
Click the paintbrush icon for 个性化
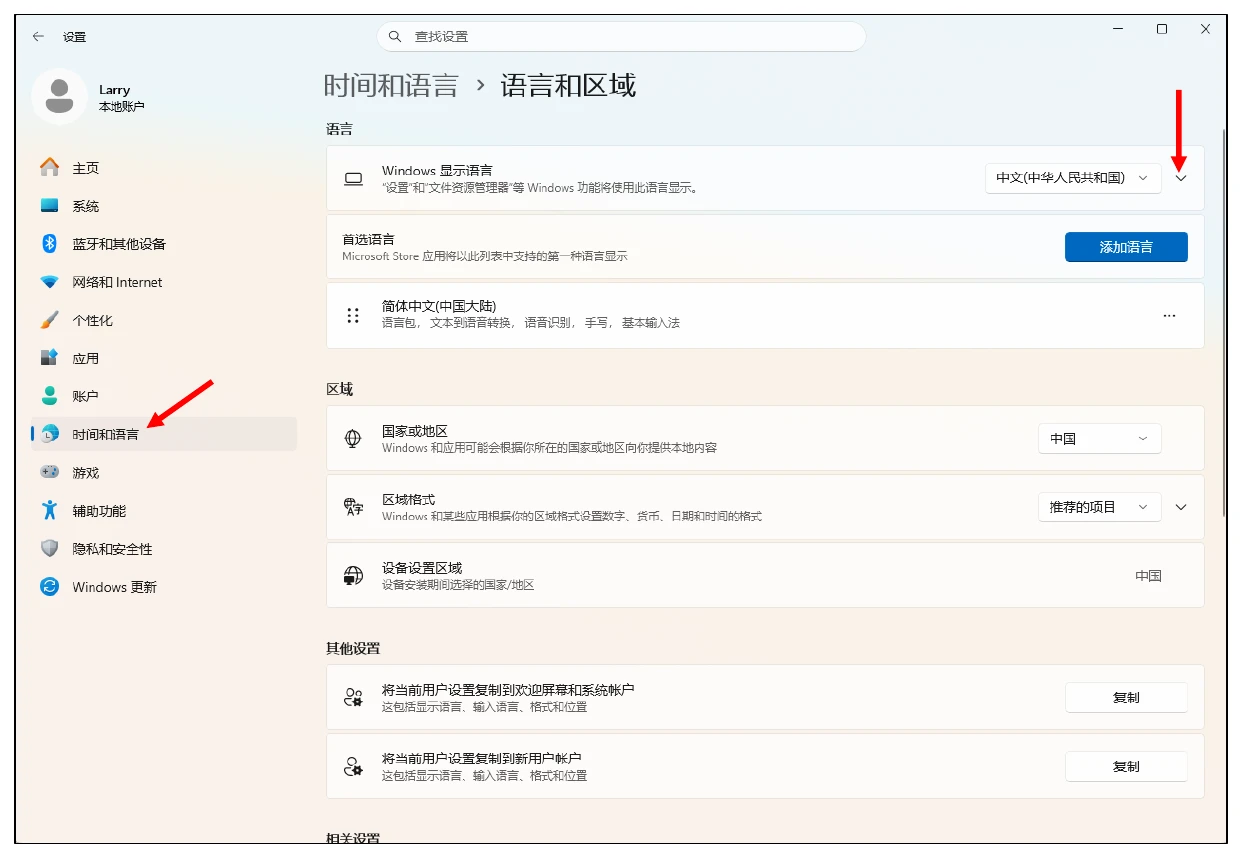49,320
